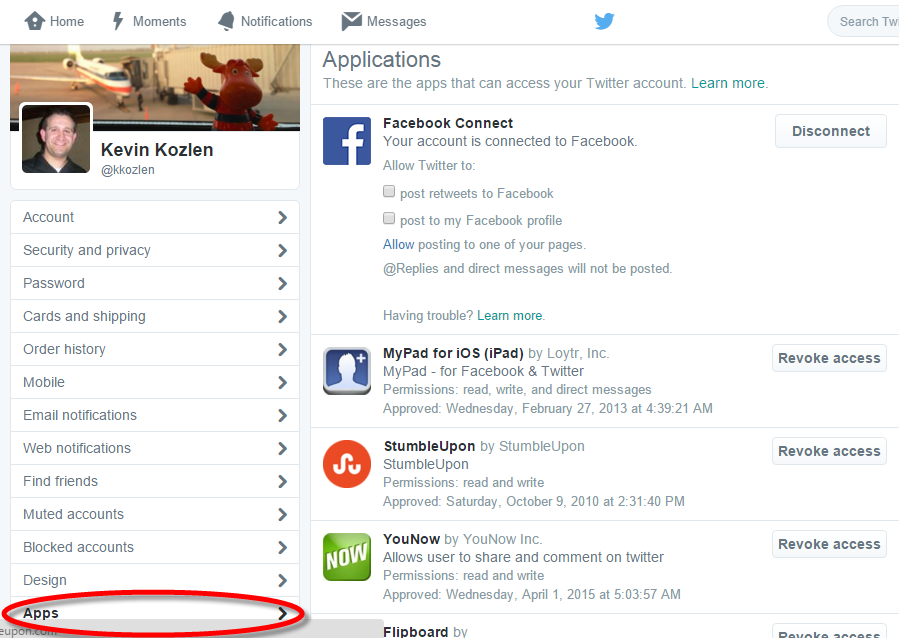899x638 pixels.
Task: Click the profile header banner image
Action: tap(155, 87)
